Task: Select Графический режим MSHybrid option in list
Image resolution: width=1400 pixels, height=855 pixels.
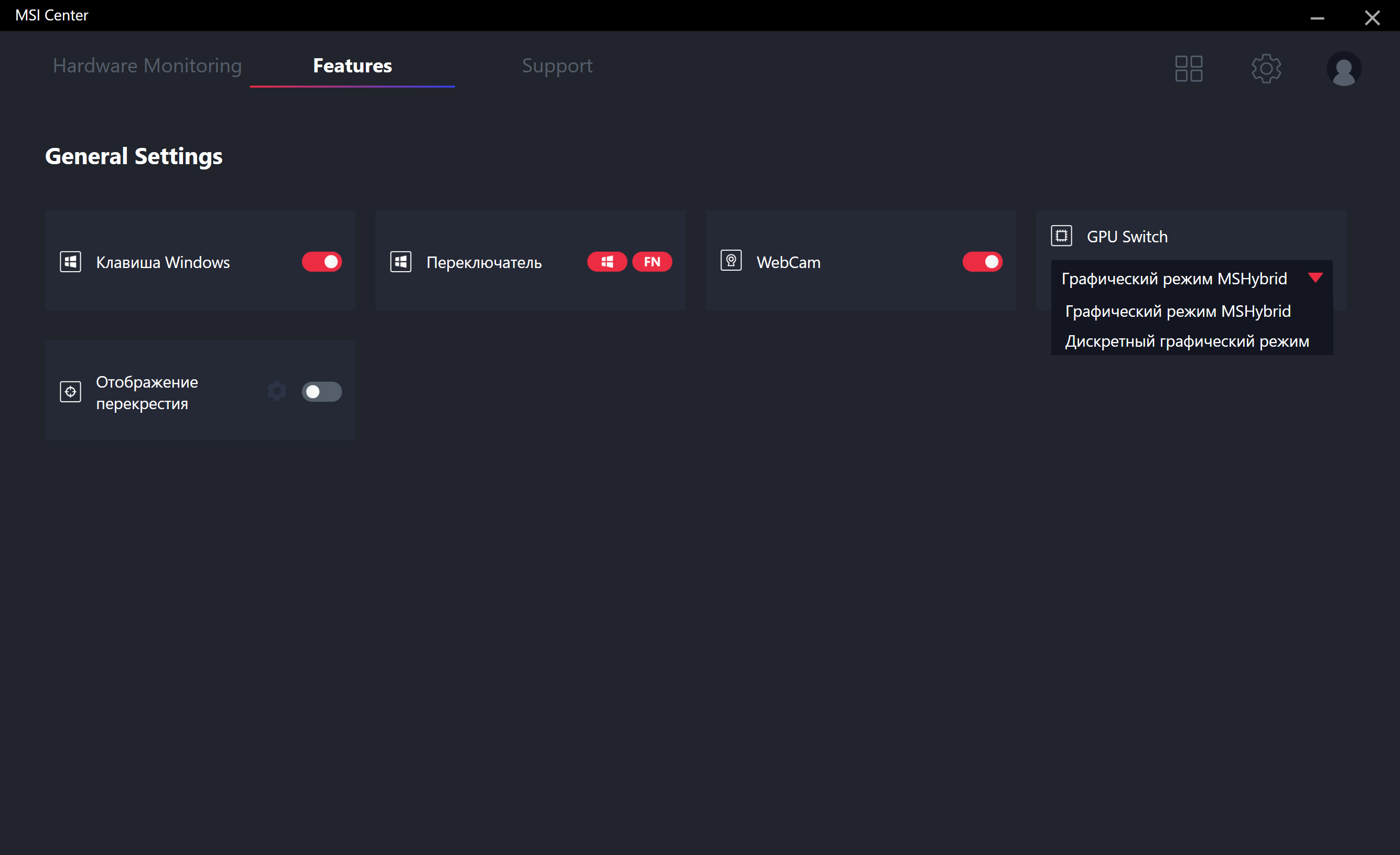Action: pyautogui.click(x=1177, y=312)
